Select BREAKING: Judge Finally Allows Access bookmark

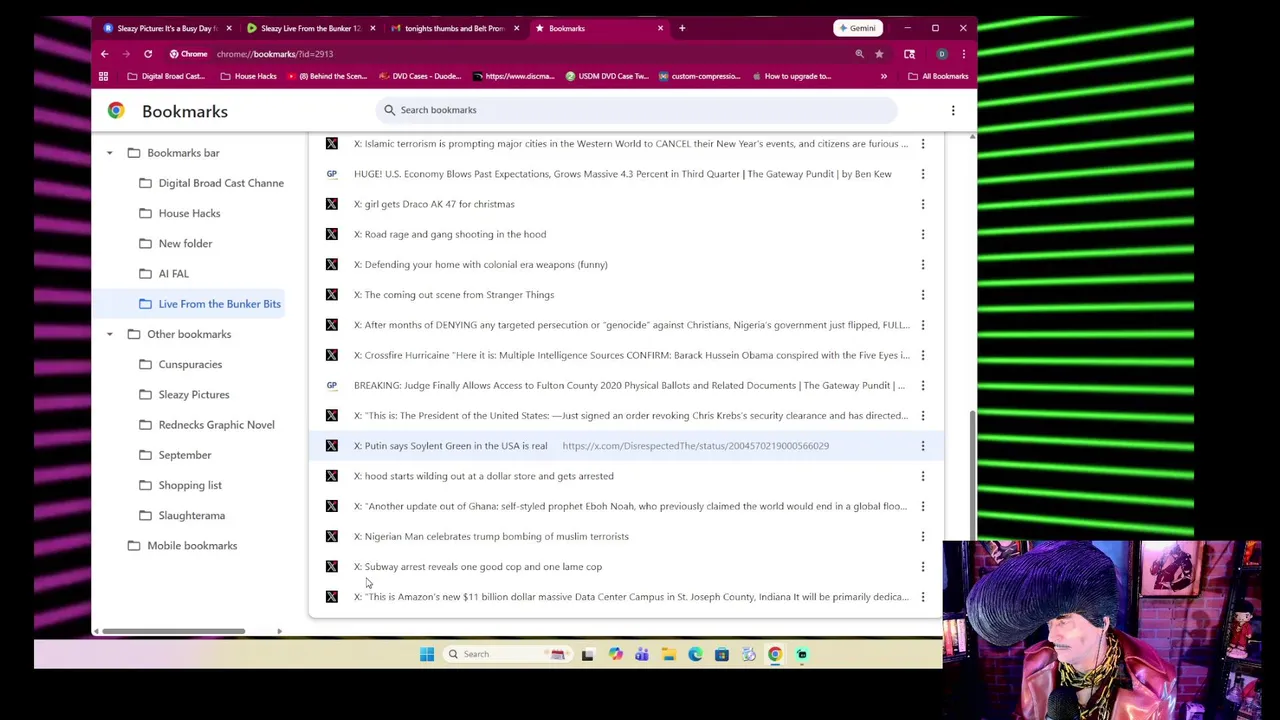pos(626,386)
